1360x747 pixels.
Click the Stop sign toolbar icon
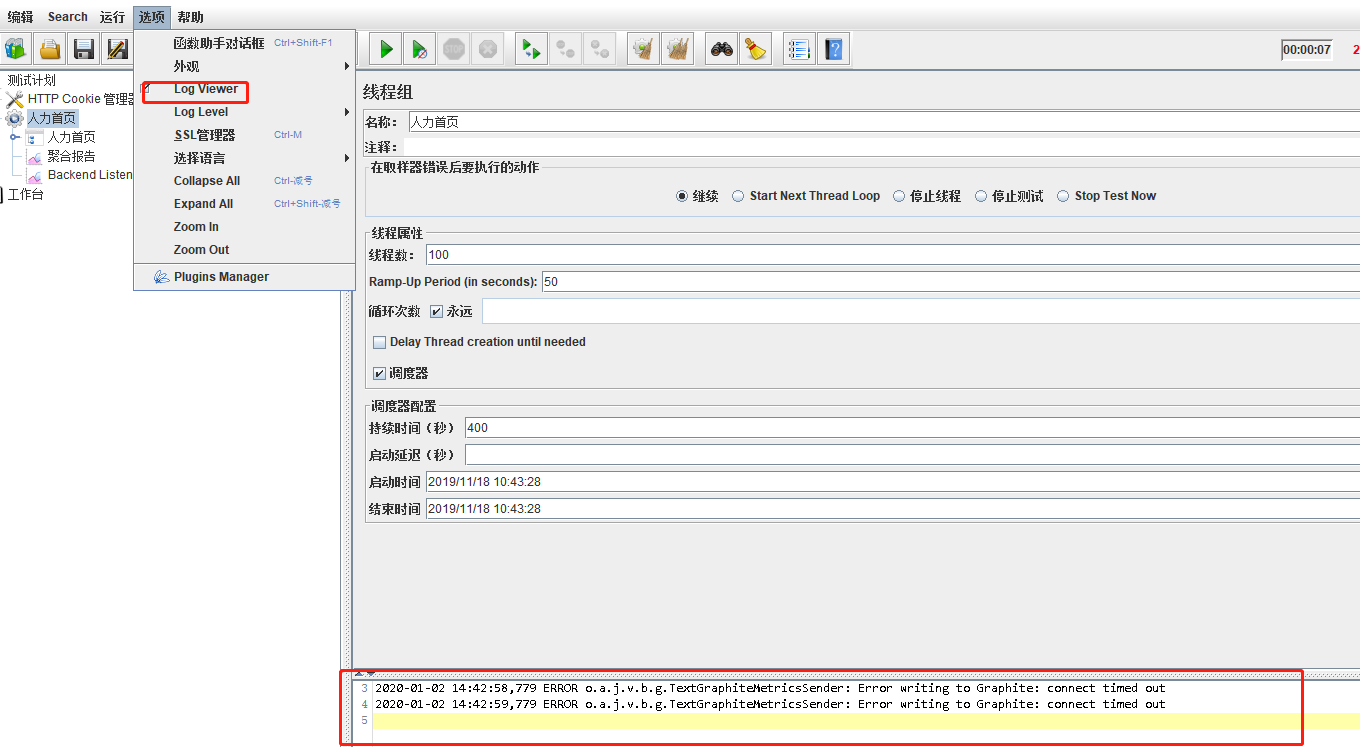[x=454, y=48]
